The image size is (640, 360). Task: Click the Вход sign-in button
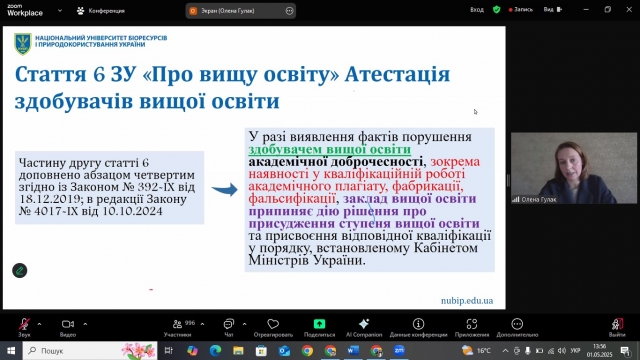click(477, 9)
